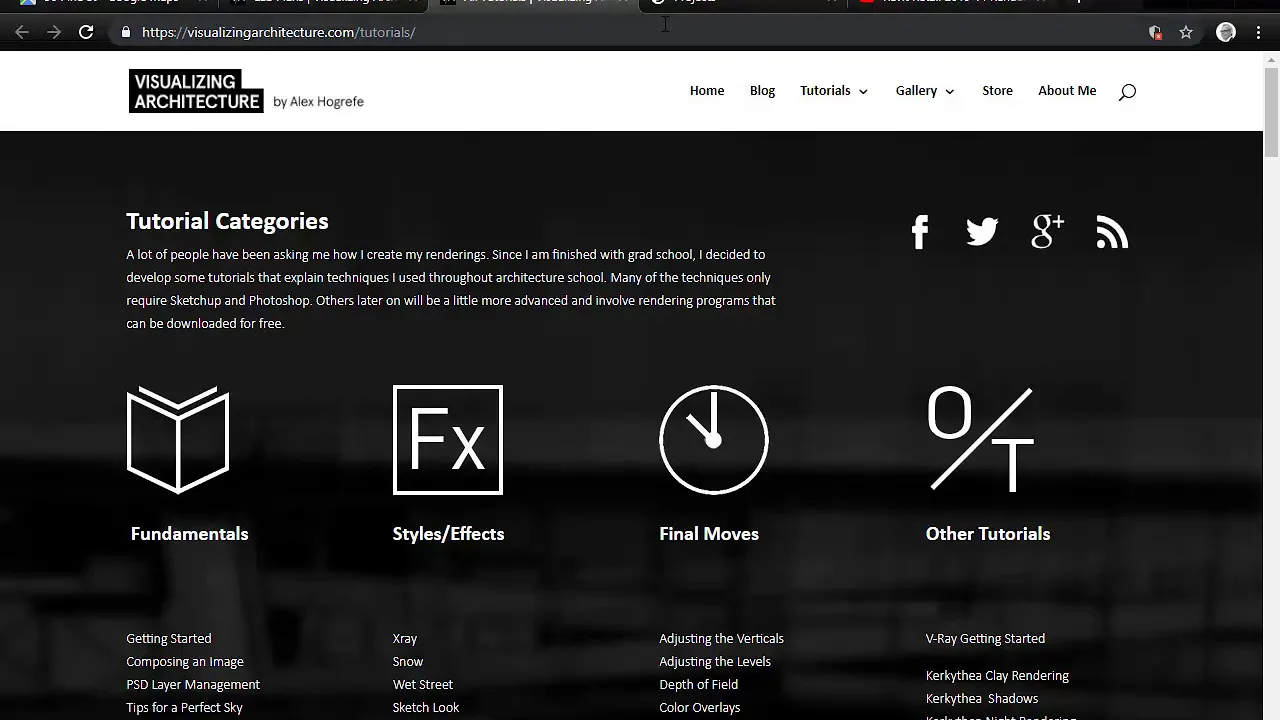This screenshot has height=720, width=1280.
Task: Open Tips for a Perfect Sky
Action: [184, 707]
